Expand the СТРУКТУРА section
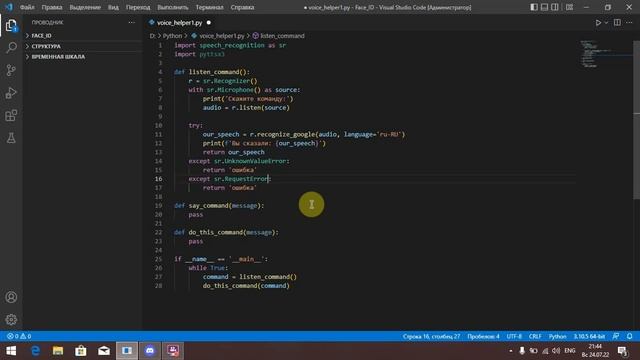The height and width of the screenshot is (360, 640). click(82, 47)
